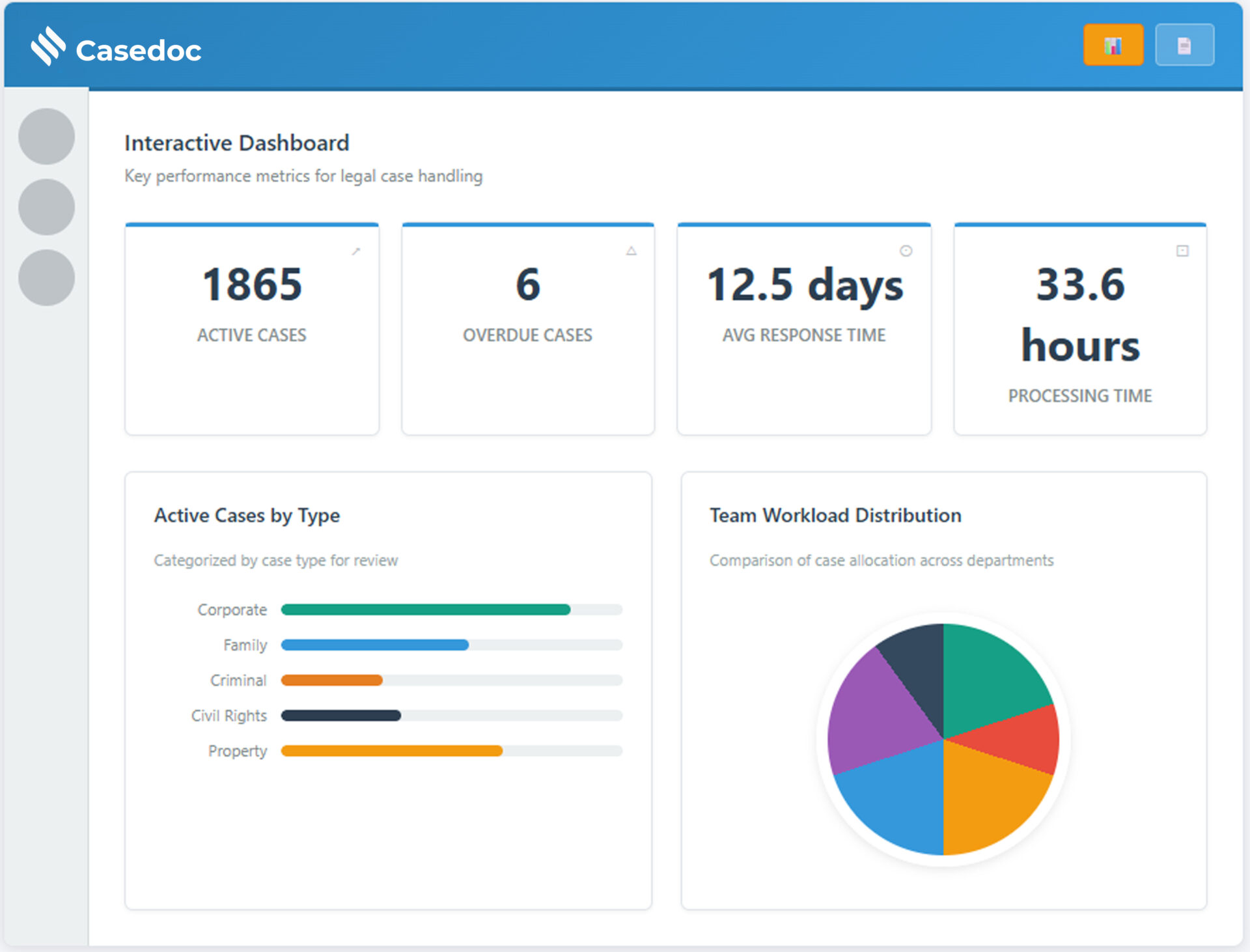Click the Corporate cases progress bar
This screenshot has height=952, width=1250.
point(451,609)
